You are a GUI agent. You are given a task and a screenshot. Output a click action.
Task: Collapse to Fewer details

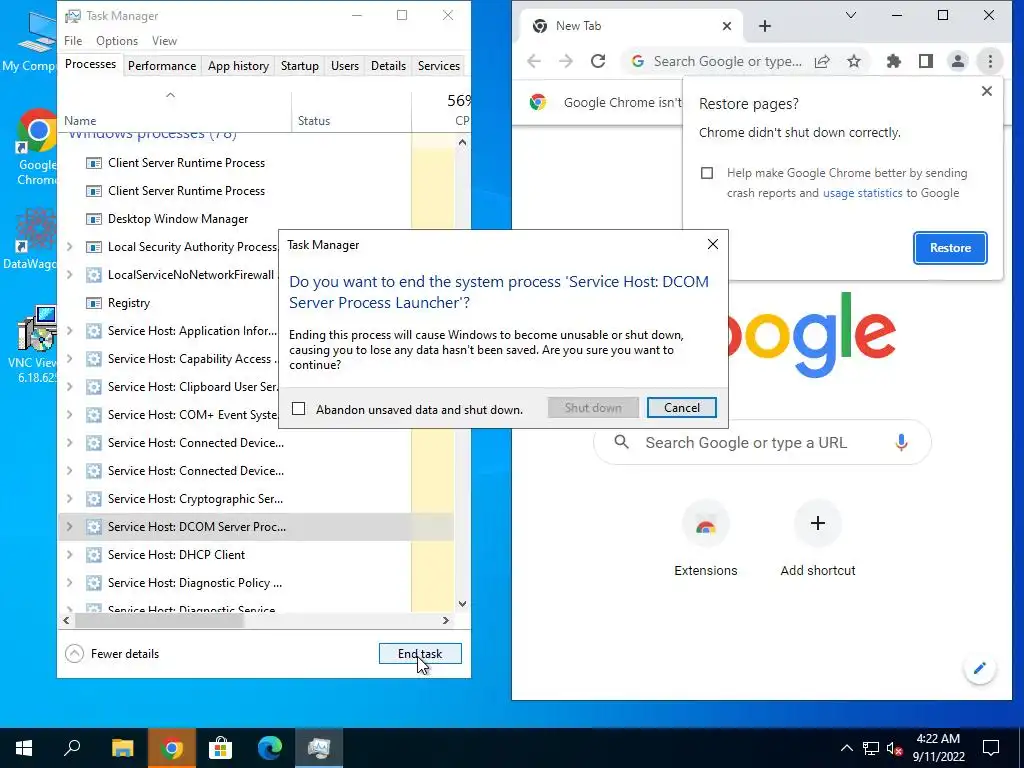coord(112,654)
